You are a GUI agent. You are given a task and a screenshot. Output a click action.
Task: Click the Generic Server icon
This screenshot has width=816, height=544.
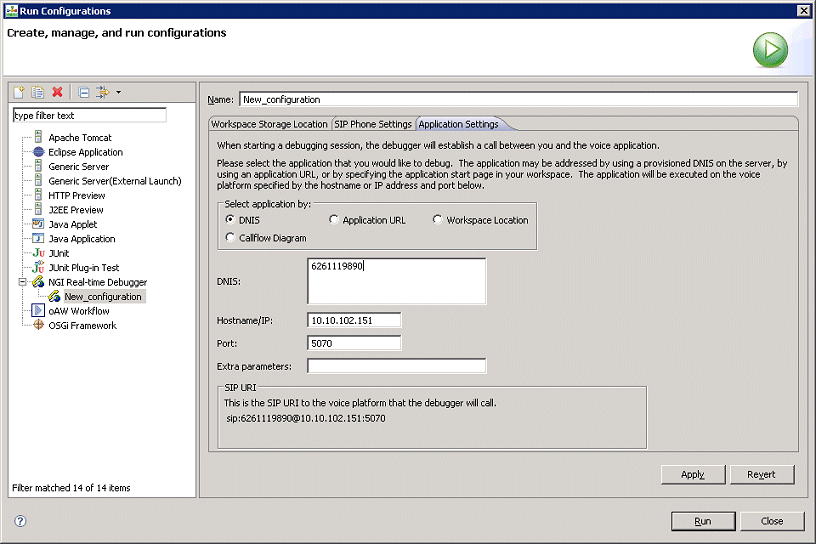(39, 166)
